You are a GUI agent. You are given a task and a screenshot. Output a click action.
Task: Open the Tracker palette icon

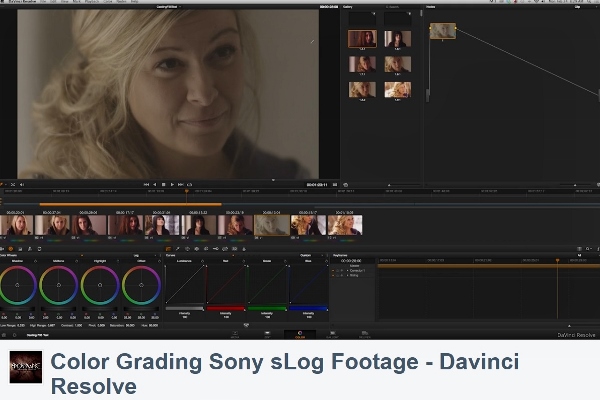197,249
